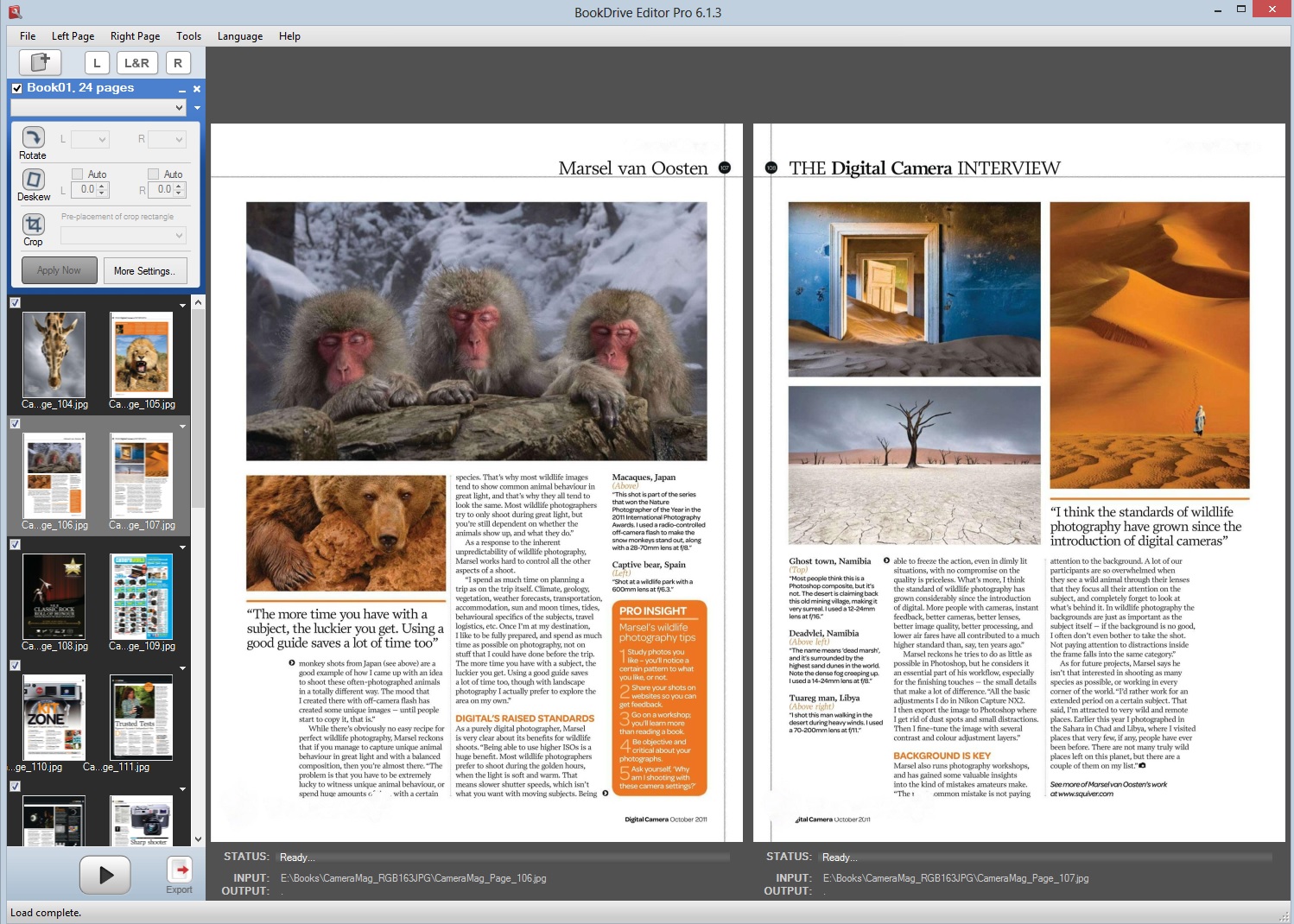The width and height of the screenshot is (1294, 924).
Task: Click right deskew angle value field
Action: (x=161, y=189)
